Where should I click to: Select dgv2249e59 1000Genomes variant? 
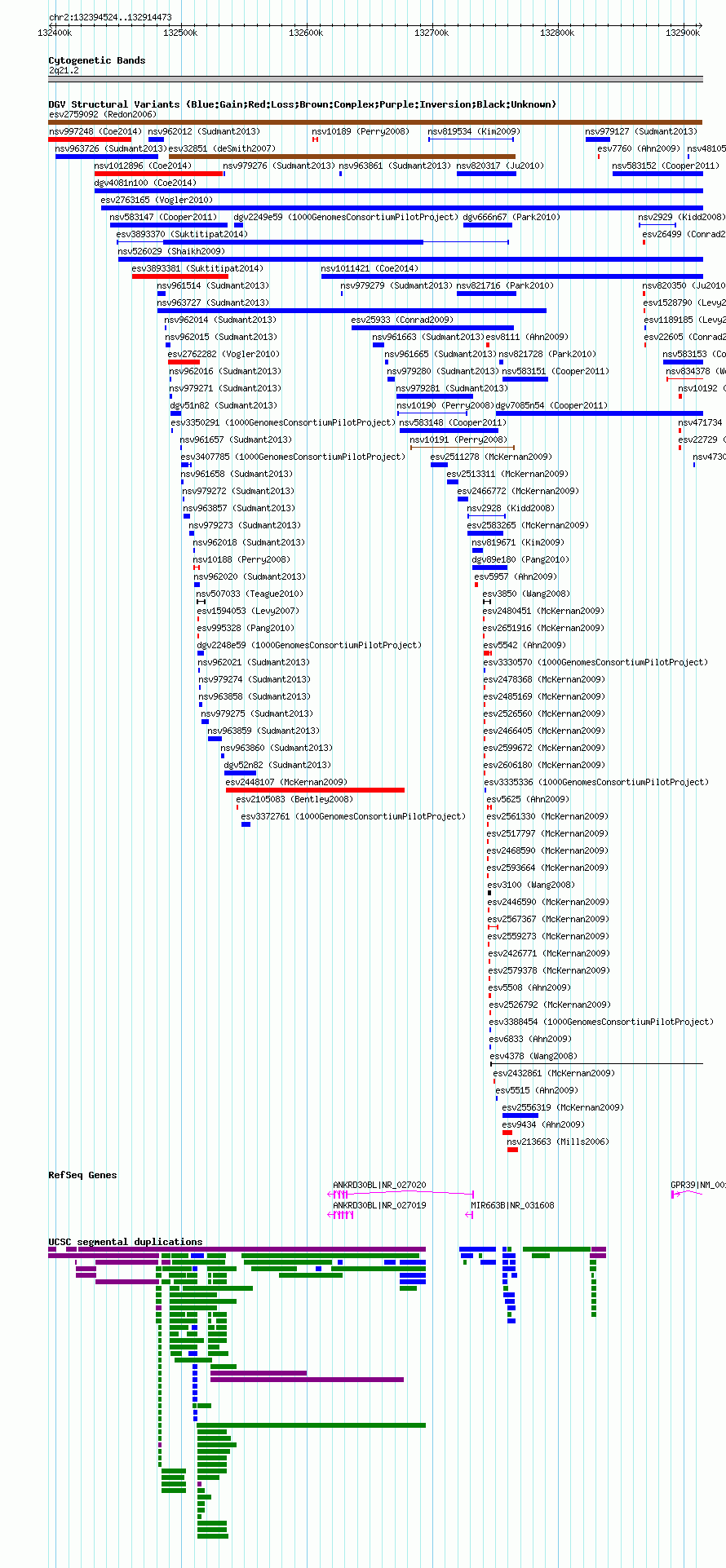[238, 225]
